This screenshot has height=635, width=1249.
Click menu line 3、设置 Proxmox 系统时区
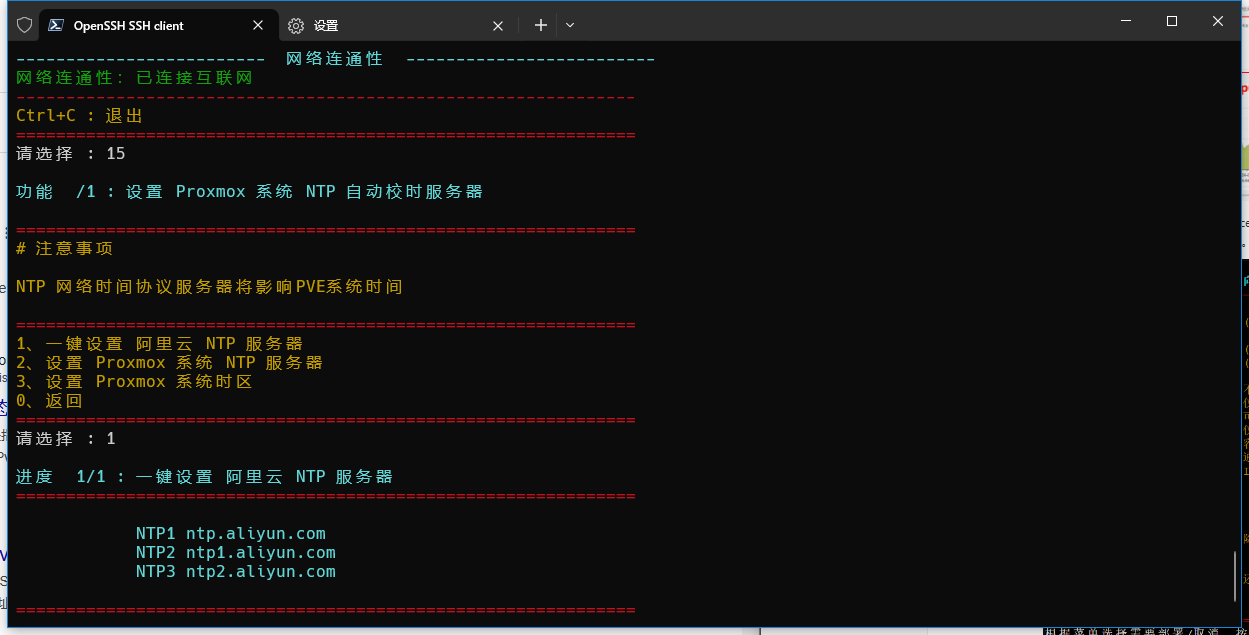pos(135,382)
